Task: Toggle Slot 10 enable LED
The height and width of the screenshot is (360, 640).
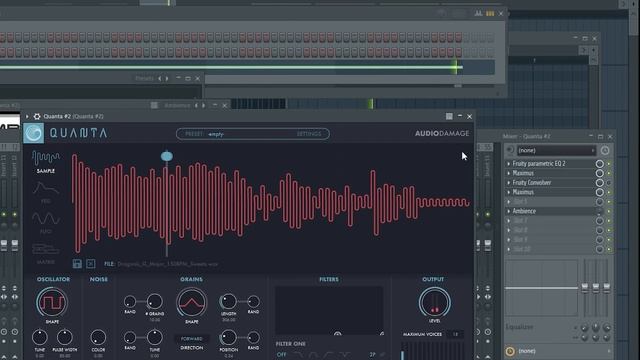Action: tap(609, 249)
